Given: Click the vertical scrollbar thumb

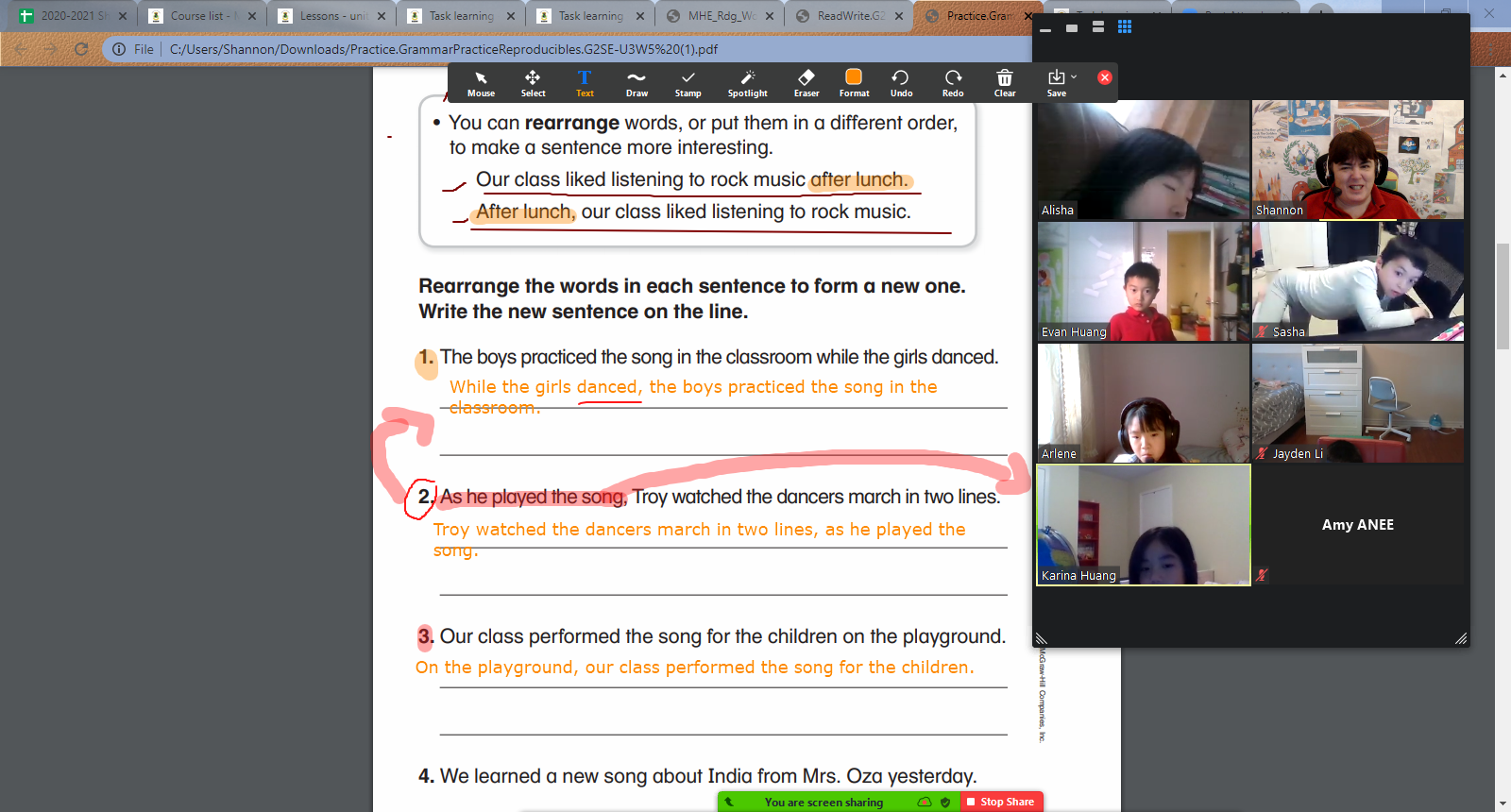Looking at the screenshot, I should (1503, 297).
